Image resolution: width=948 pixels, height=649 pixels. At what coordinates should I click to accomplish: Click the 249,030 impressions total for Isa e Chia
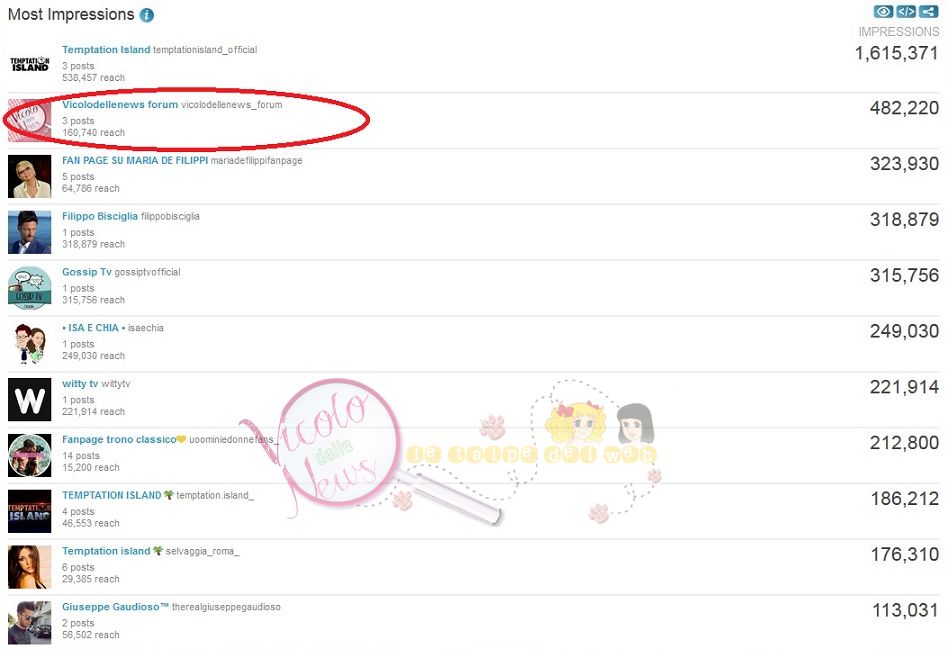904,331
